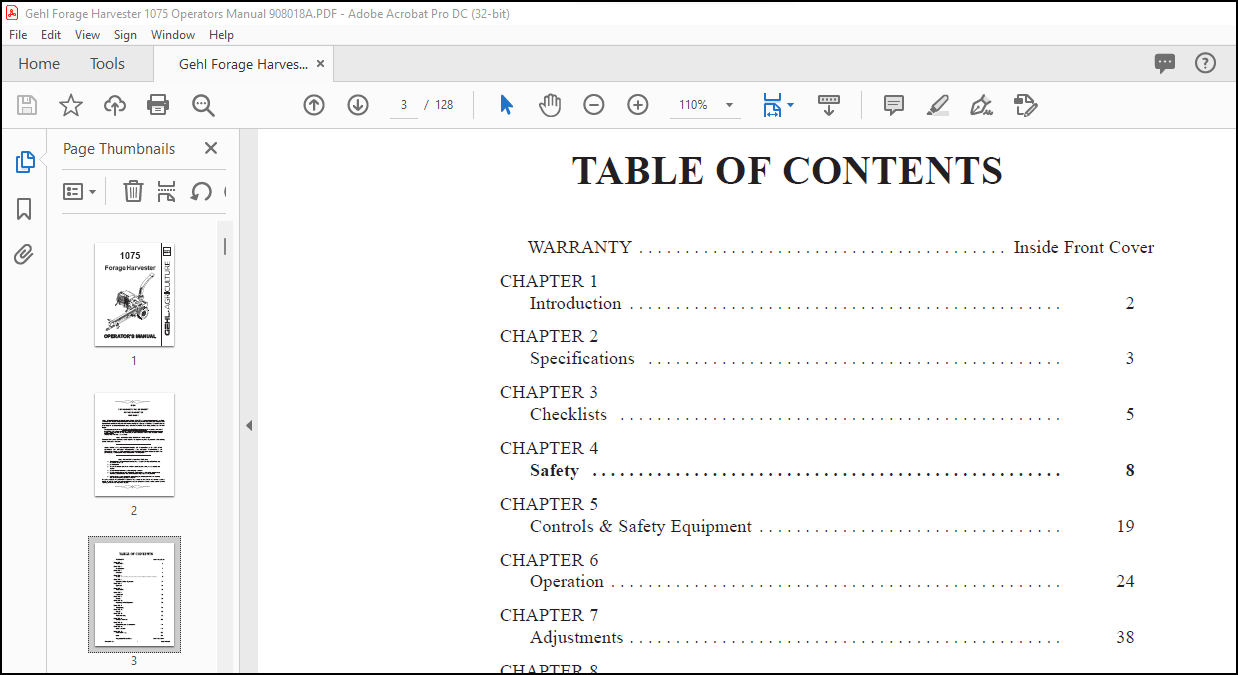
Task: Add a sticky note comment
Action: pos(894,105)
